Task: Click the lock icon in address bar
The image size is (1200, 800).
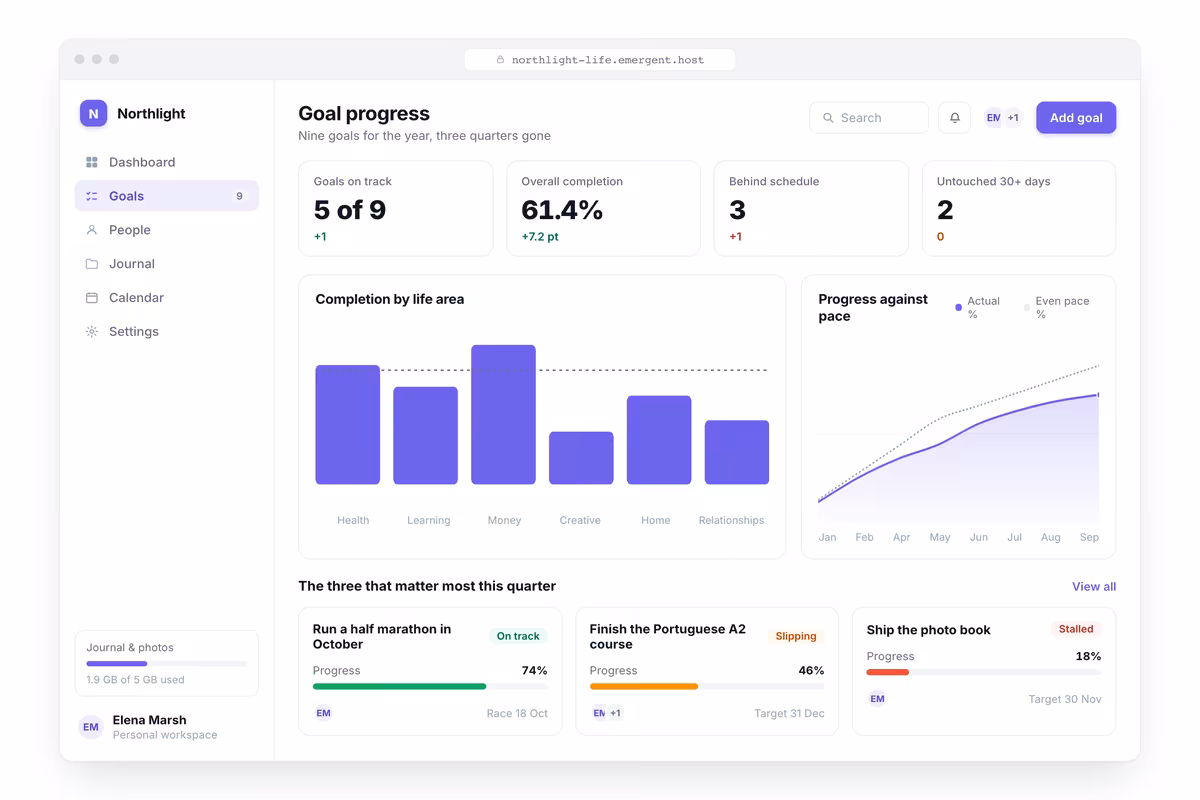Action: pyautogui.click(x=500, y=60)
